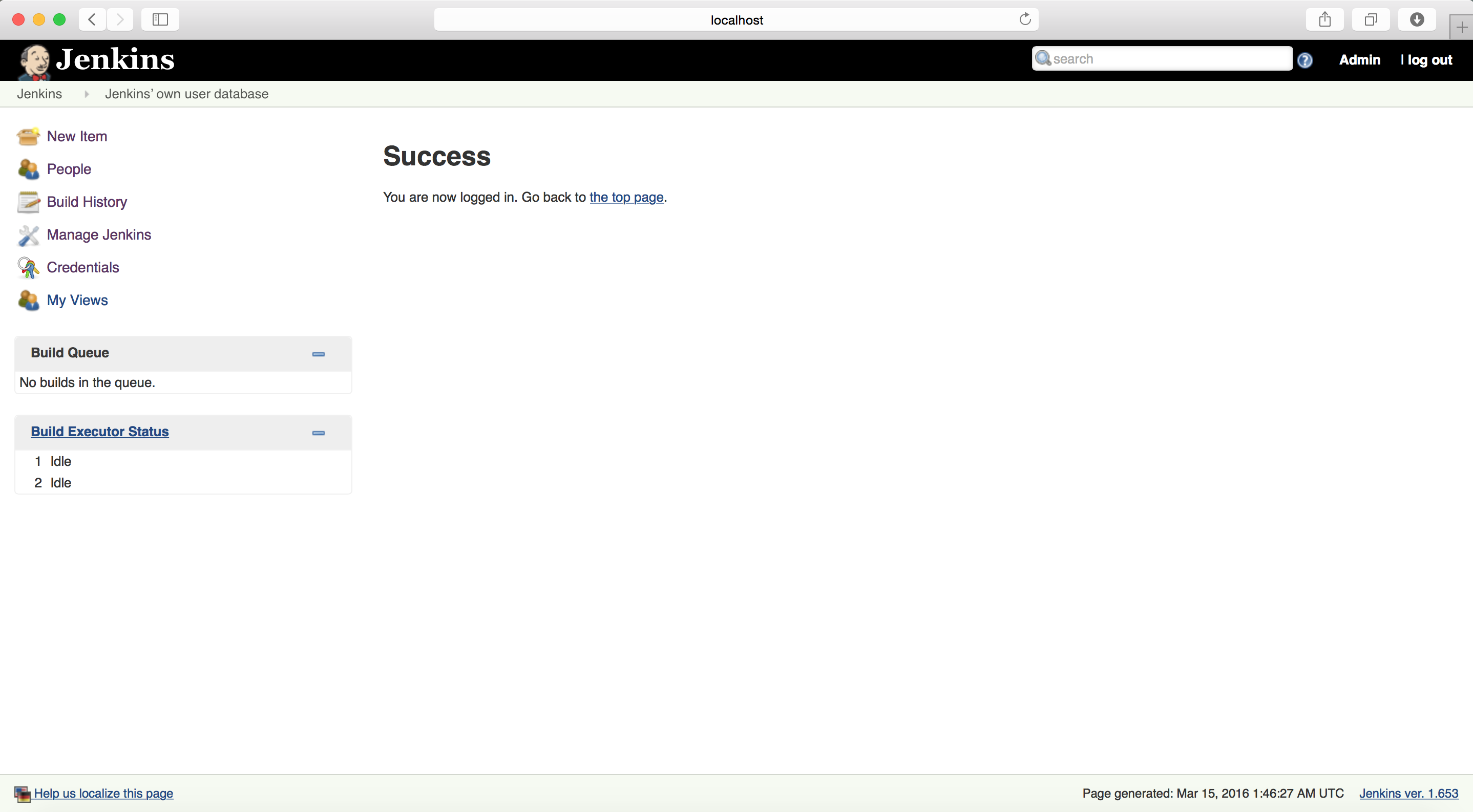Click the search magnifier icon
This screenshot has width=1473, height=812.
[1043, 58]
